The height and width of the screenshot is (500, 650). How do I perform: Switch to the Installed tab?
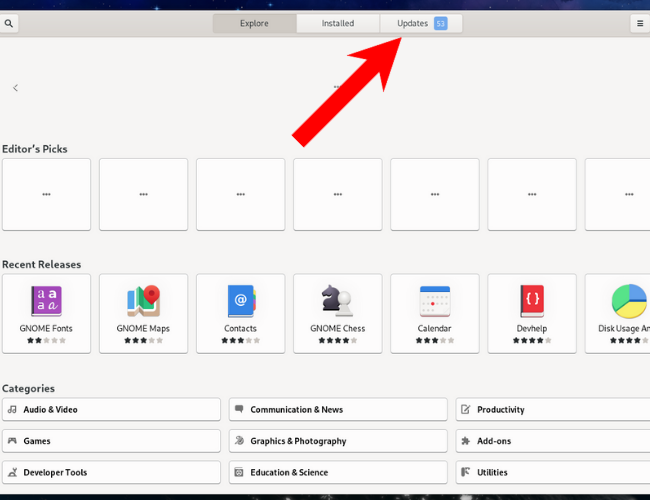[x=337, y=23]
